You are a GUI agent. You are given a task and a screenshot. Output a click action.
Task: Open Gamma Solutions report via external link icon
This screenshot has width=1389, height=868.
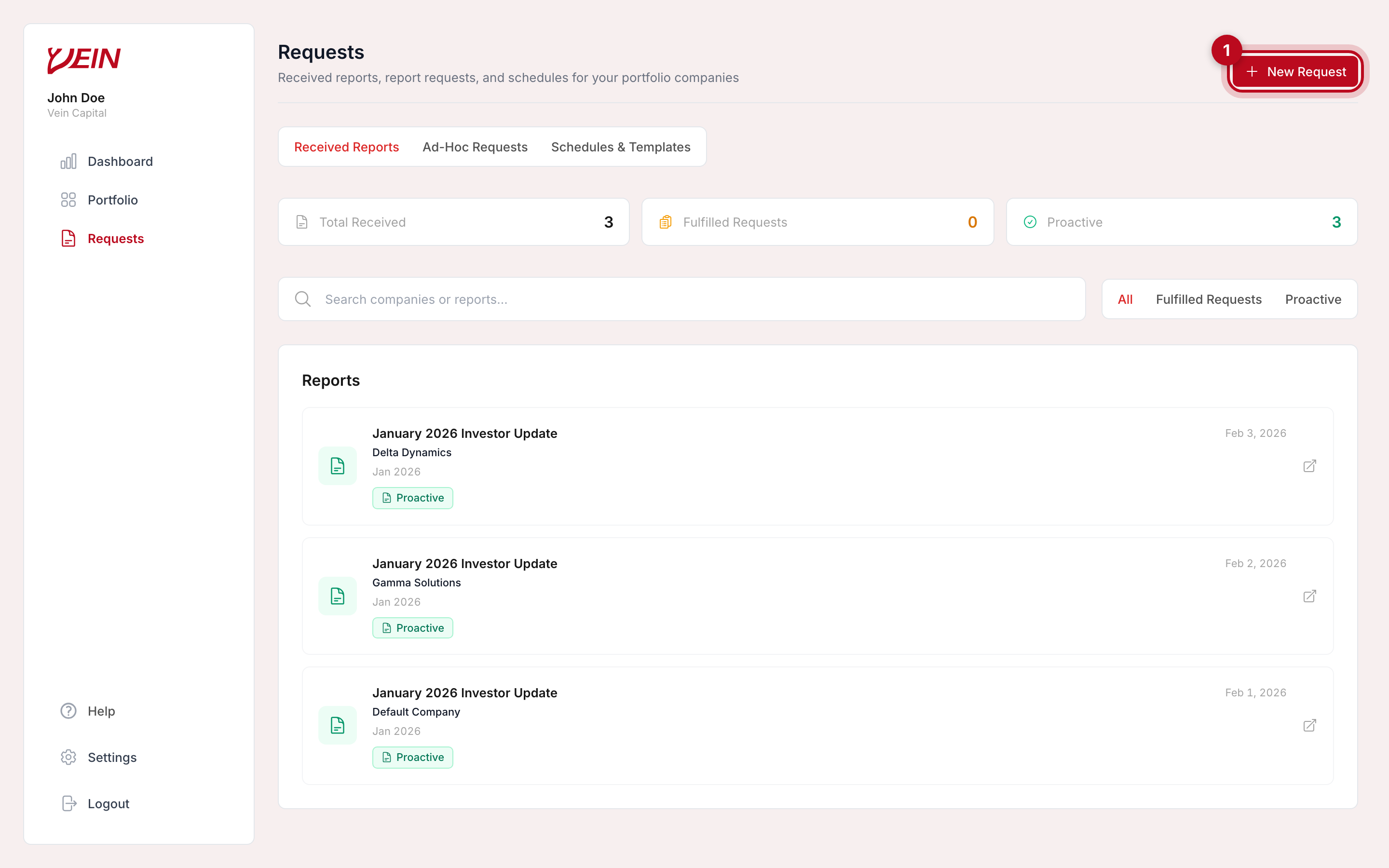click(1309, 596)
